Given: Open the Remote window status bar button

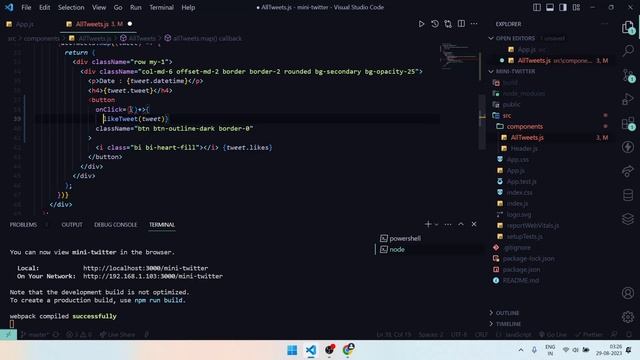Looking at the screenshot, I should coord(8,334).
